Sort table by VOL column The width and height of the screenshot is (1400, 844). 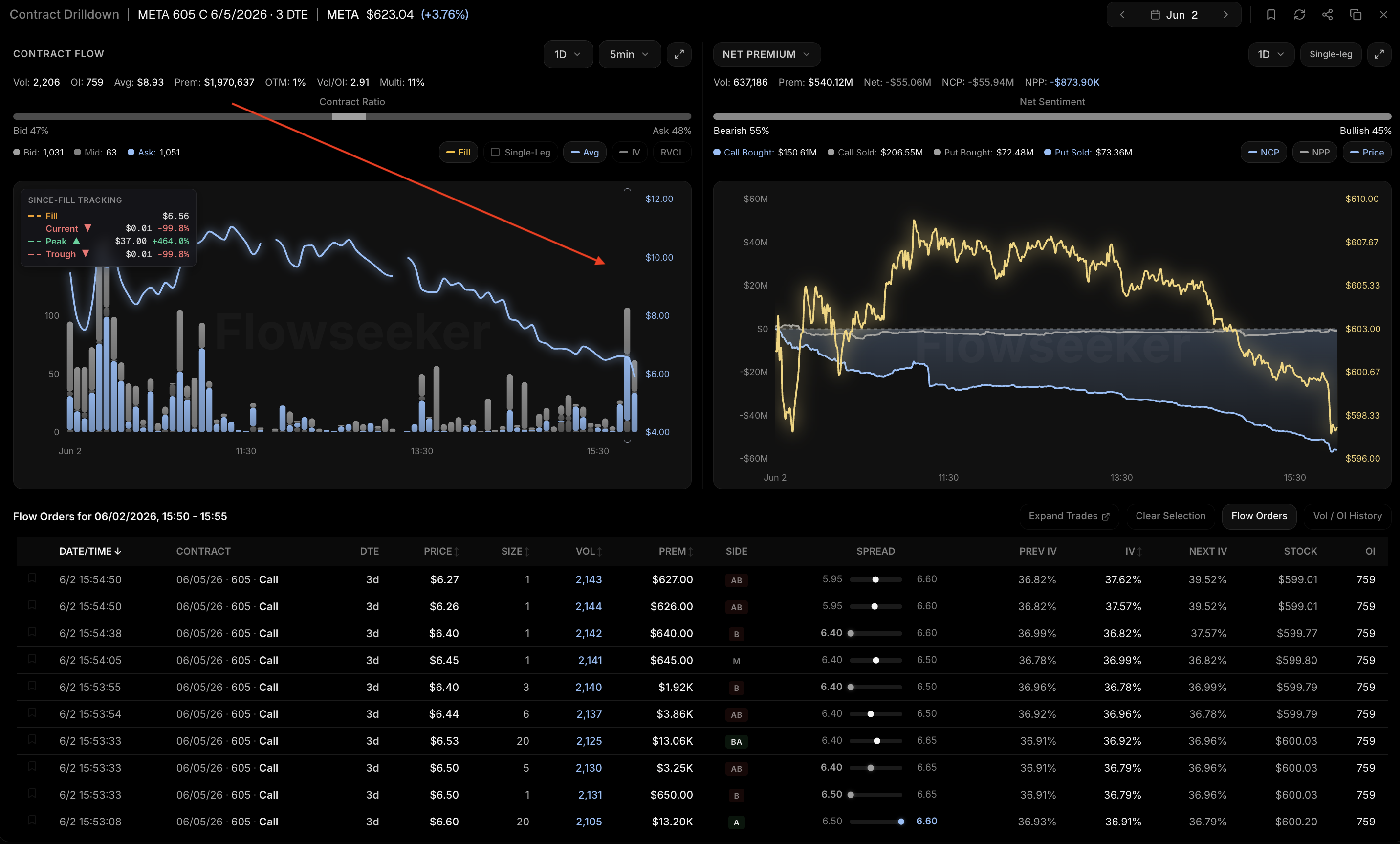click(589, 551)
